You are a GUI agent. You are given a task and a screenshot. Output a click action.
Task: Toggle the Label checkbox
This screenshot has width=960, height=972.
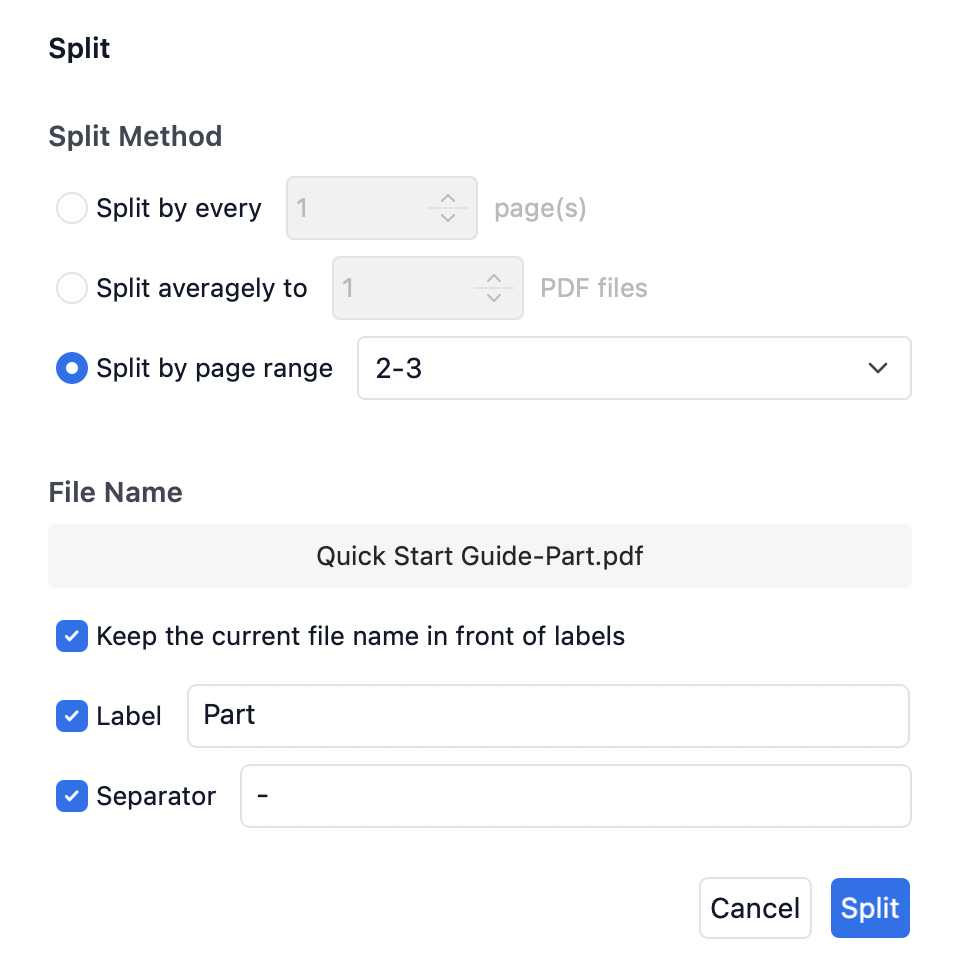72,716
